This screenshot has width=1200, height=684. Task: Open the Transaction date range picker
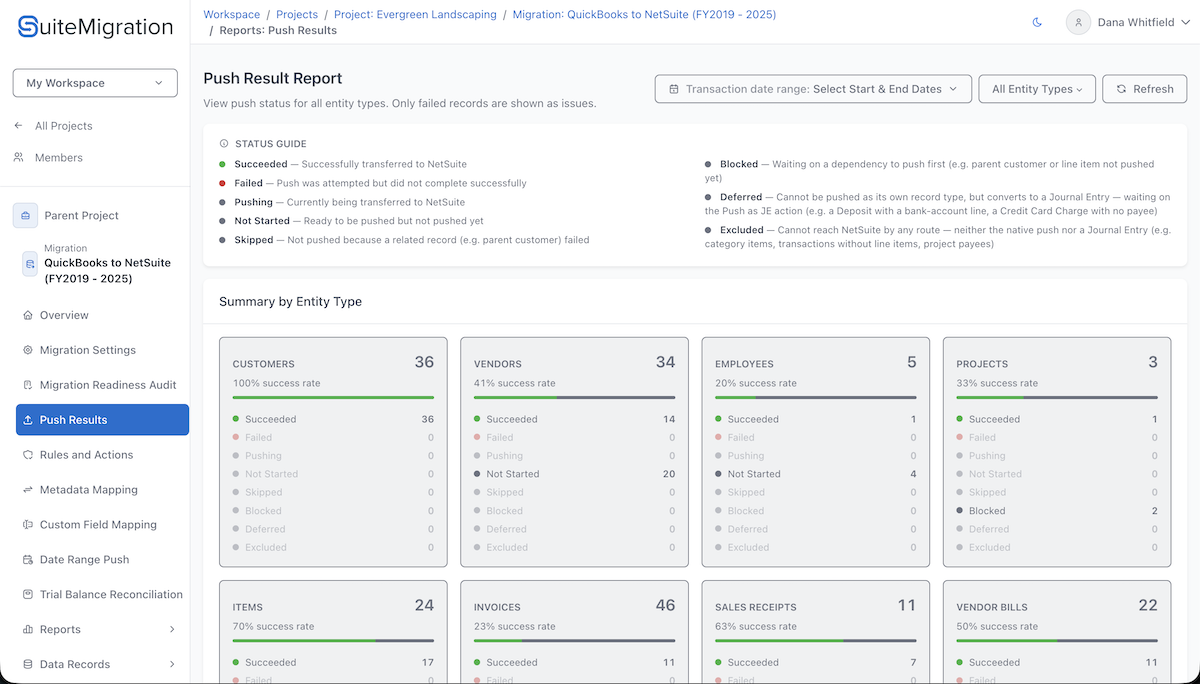813,89
